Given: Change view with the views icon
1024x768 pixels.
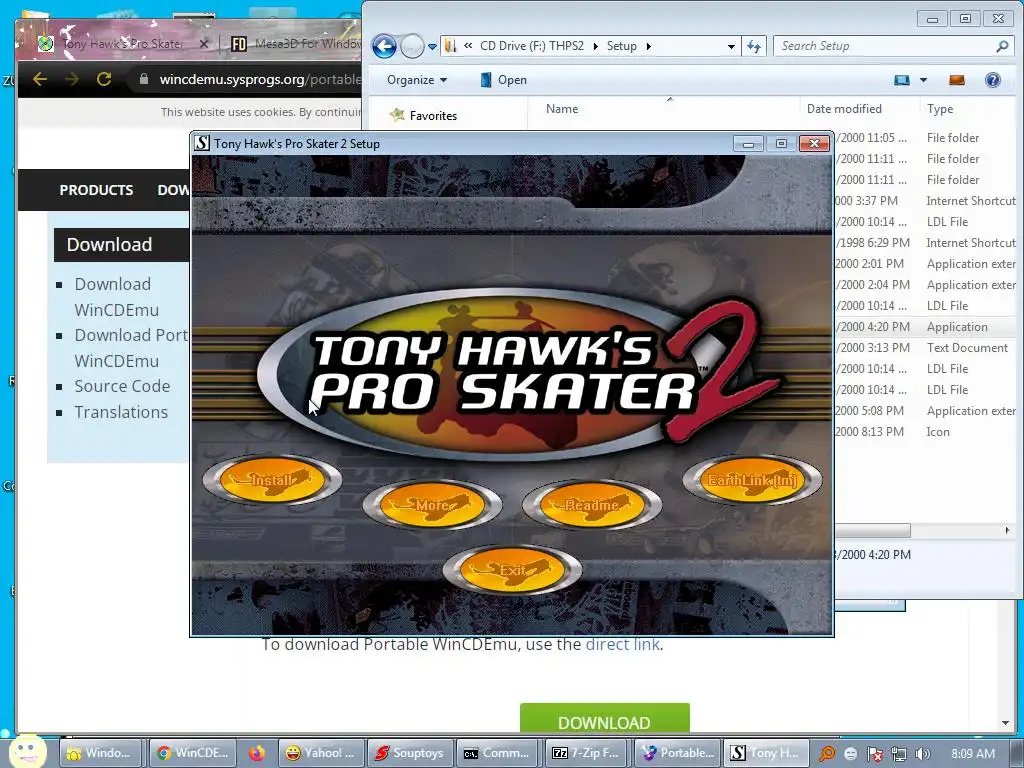Looking at the screenshot, I should pos(902,80).
